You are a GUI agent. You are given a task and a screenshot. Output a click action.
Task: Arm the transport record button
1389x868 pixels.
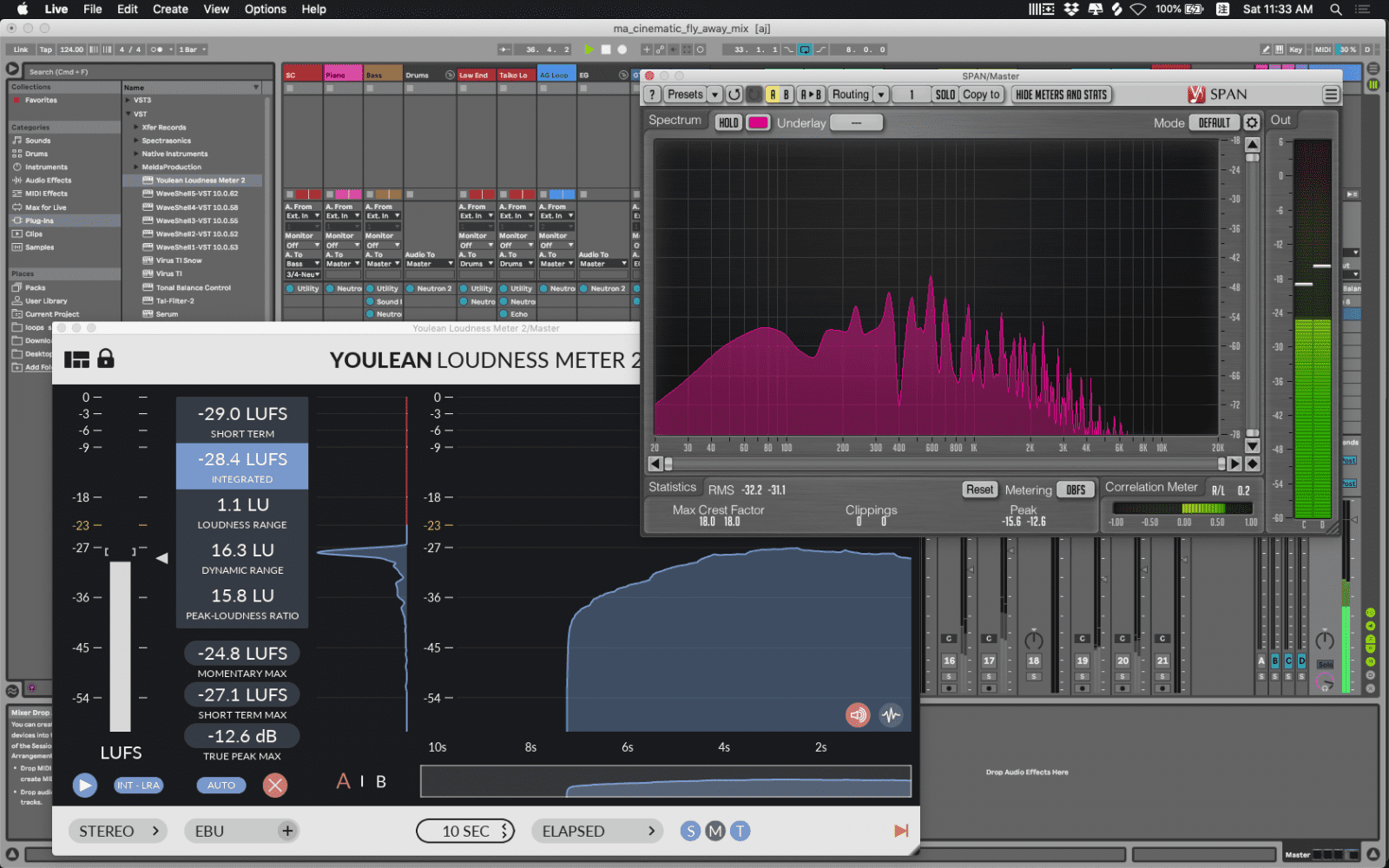click(x=622, y=49)
